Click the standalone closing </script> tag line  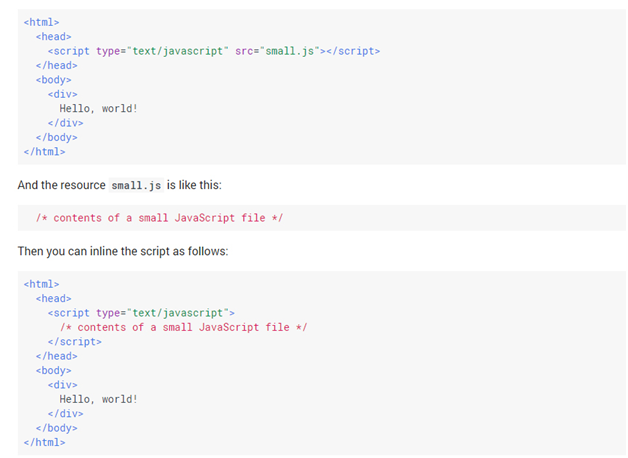pyautogui.click(x=74, y=341)
